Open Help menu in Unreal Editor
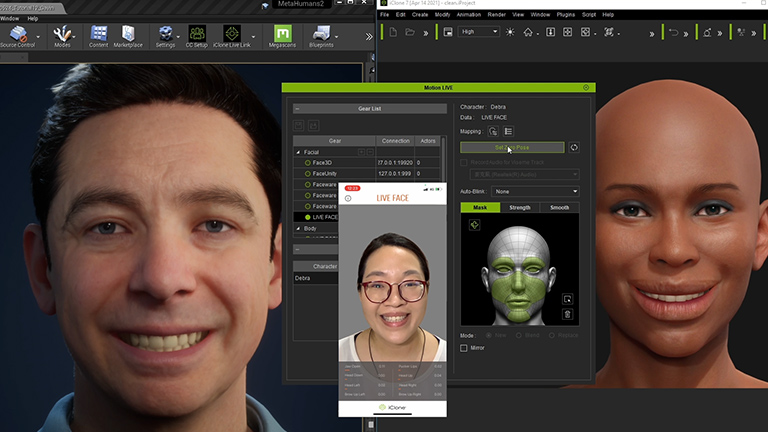The width and height of the screenshot is (768, 432). click(x=32, y=19)
